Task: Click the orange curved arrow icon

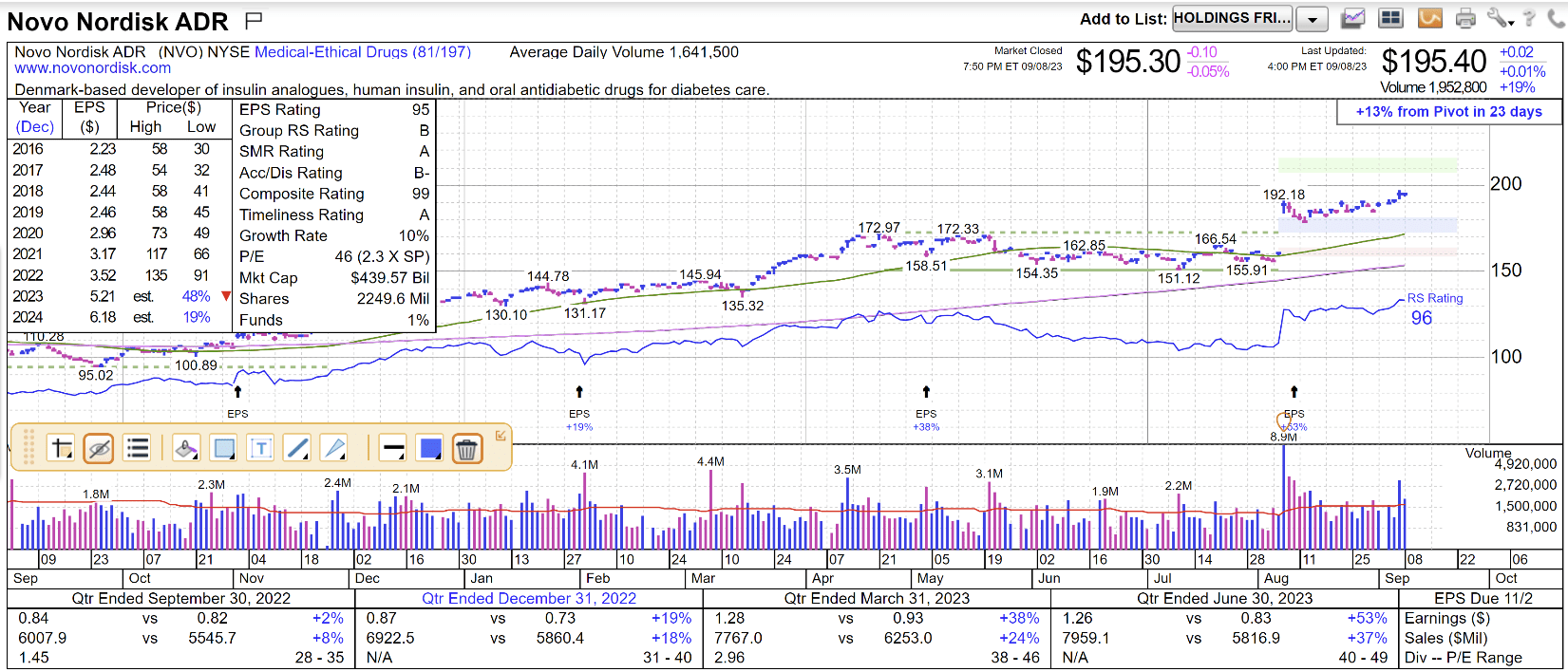Action: click(x=1430, y=18)
